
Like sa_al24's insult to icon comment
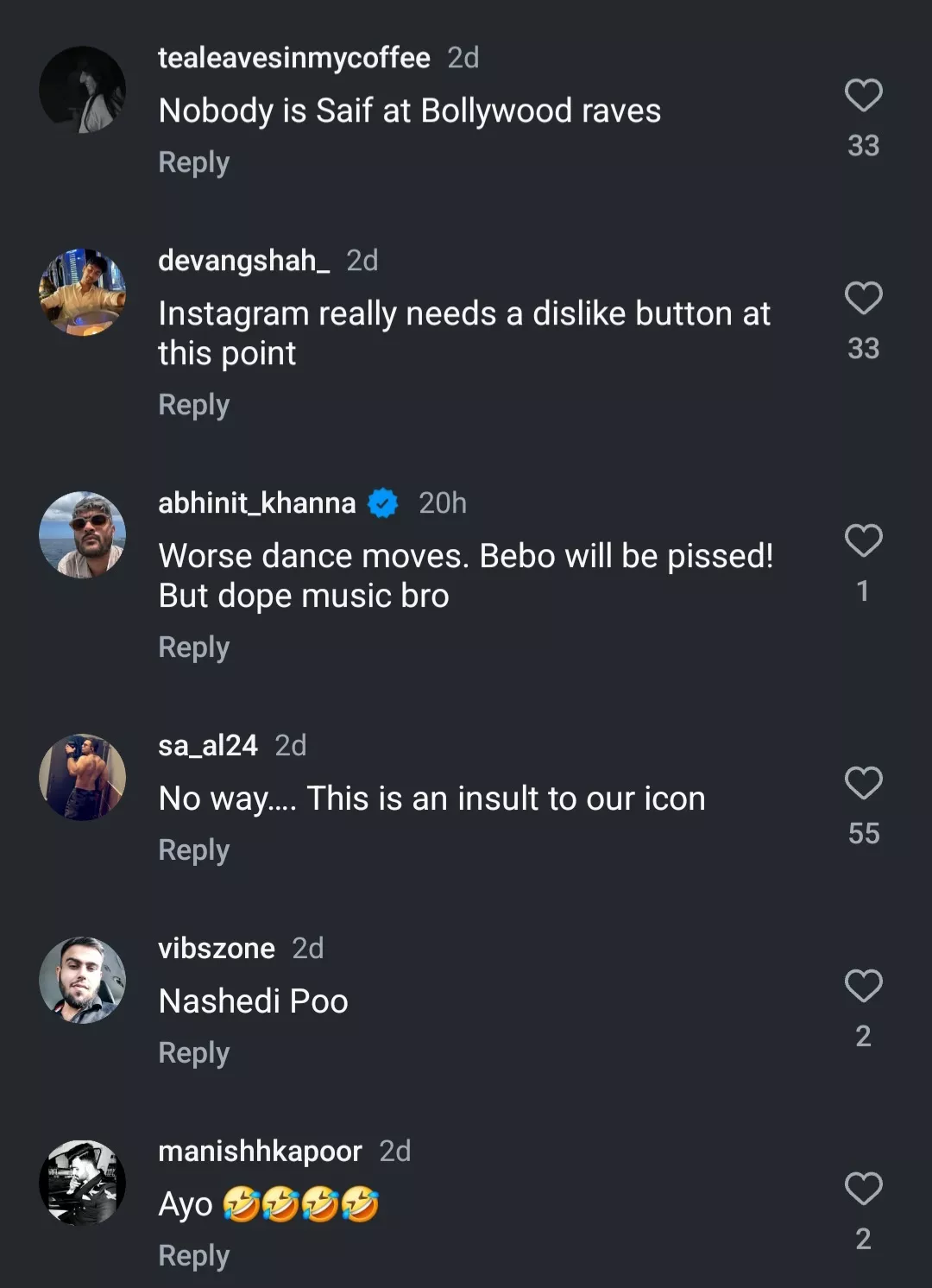tap(863, 784)
